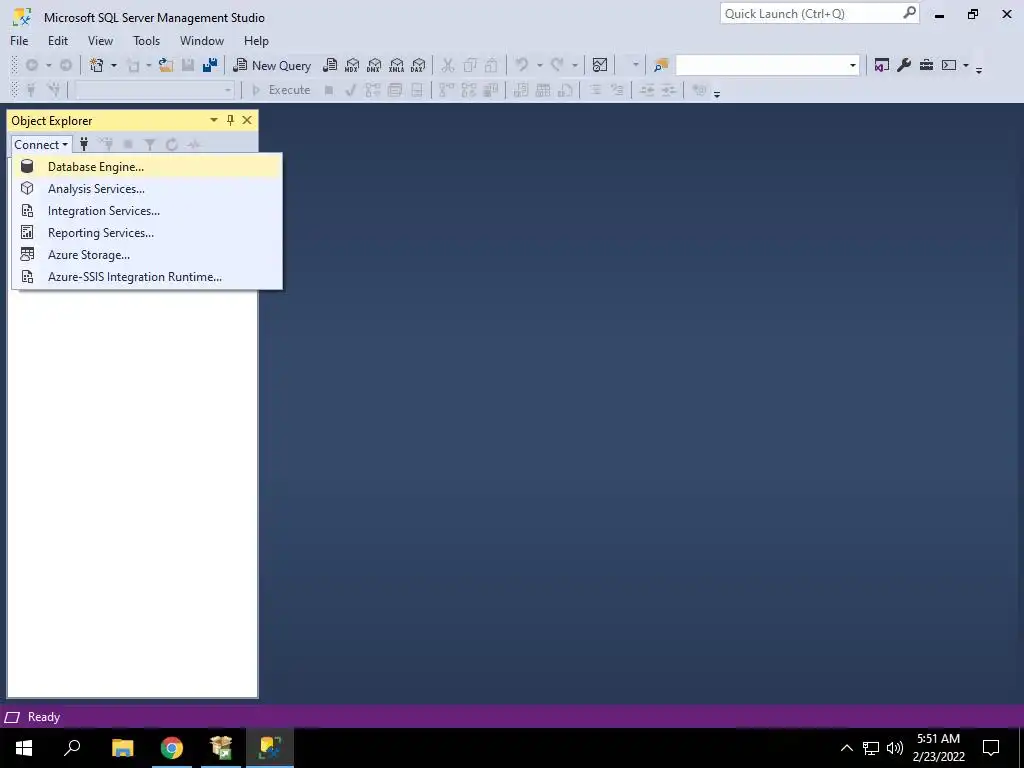Open the notifications action center

(x=991, y=748)
